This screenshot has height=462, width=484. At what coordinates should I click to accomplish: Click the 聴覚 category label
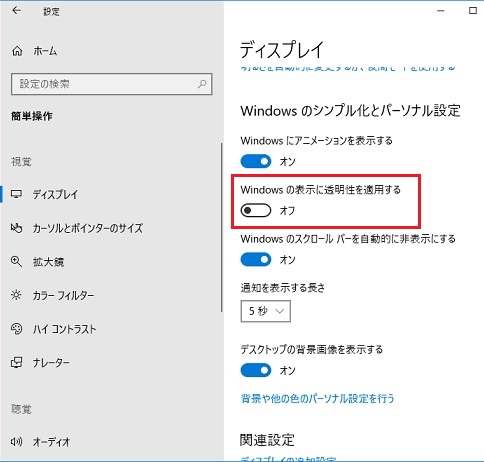click(21, 409)
